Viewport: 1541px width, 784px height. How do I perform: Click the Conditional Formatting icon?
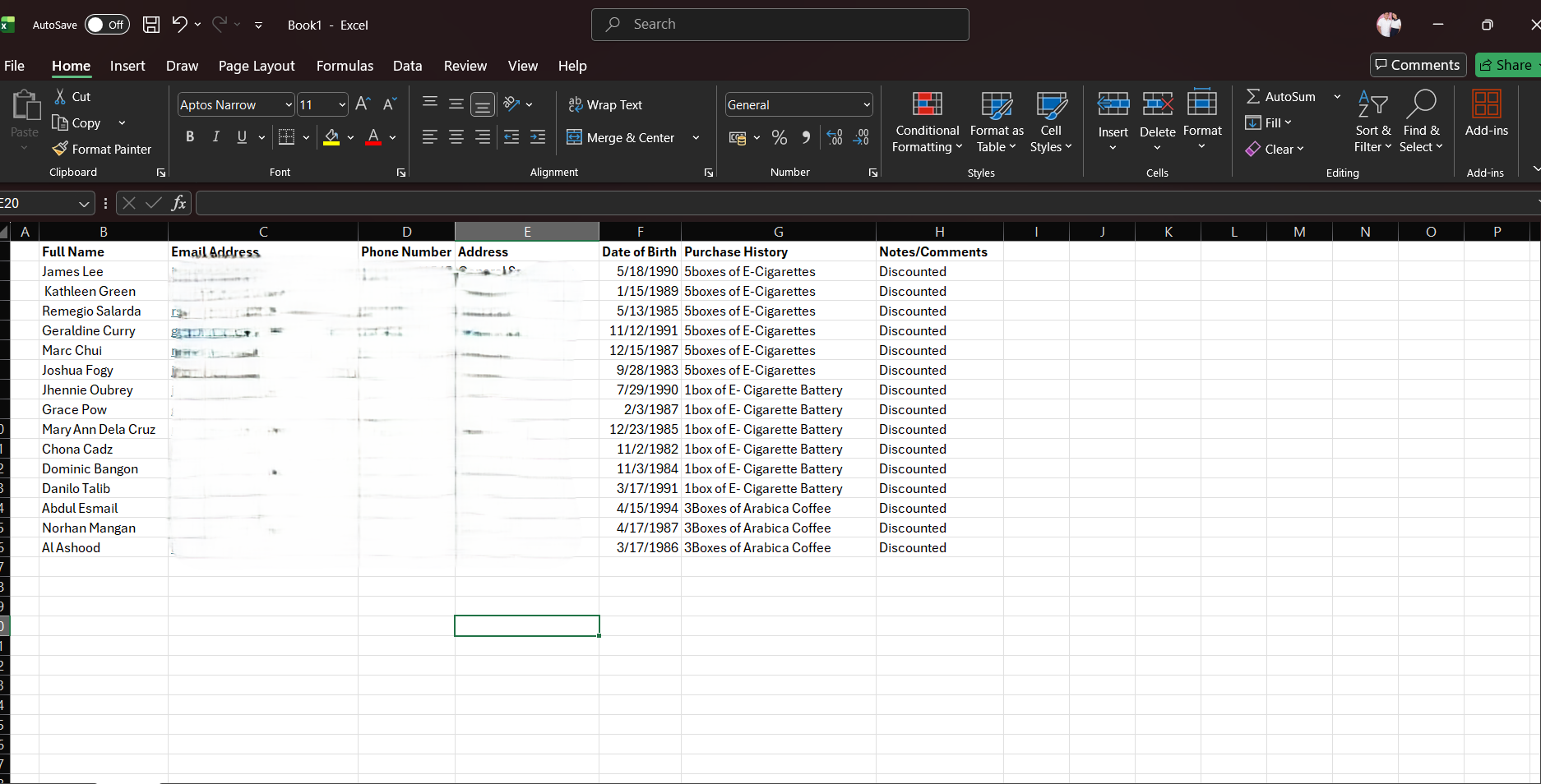click(927, 104)
